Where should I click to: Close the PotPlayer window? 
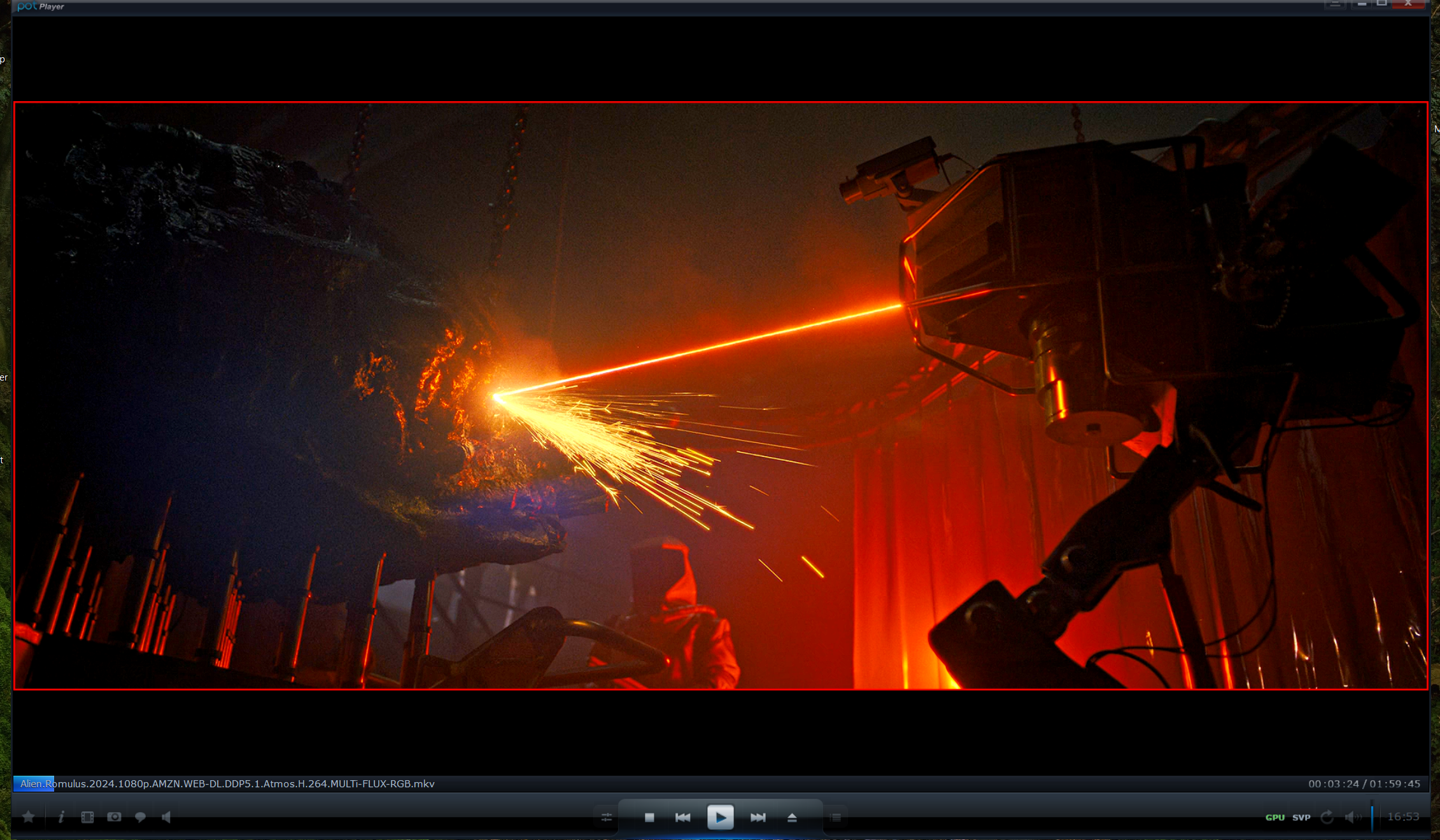pos(1408,4)
